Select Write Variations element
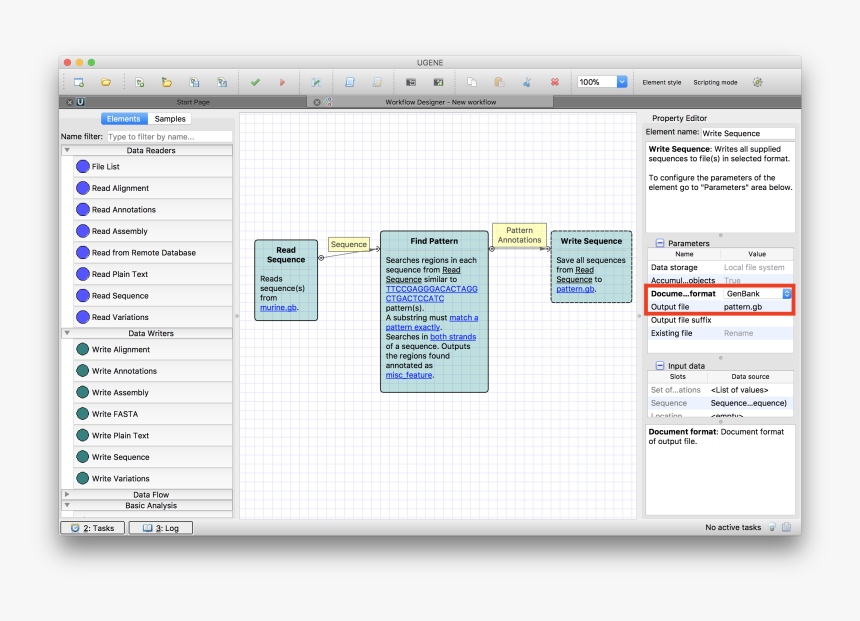This screenshot has height=621, width=860. 153,478
